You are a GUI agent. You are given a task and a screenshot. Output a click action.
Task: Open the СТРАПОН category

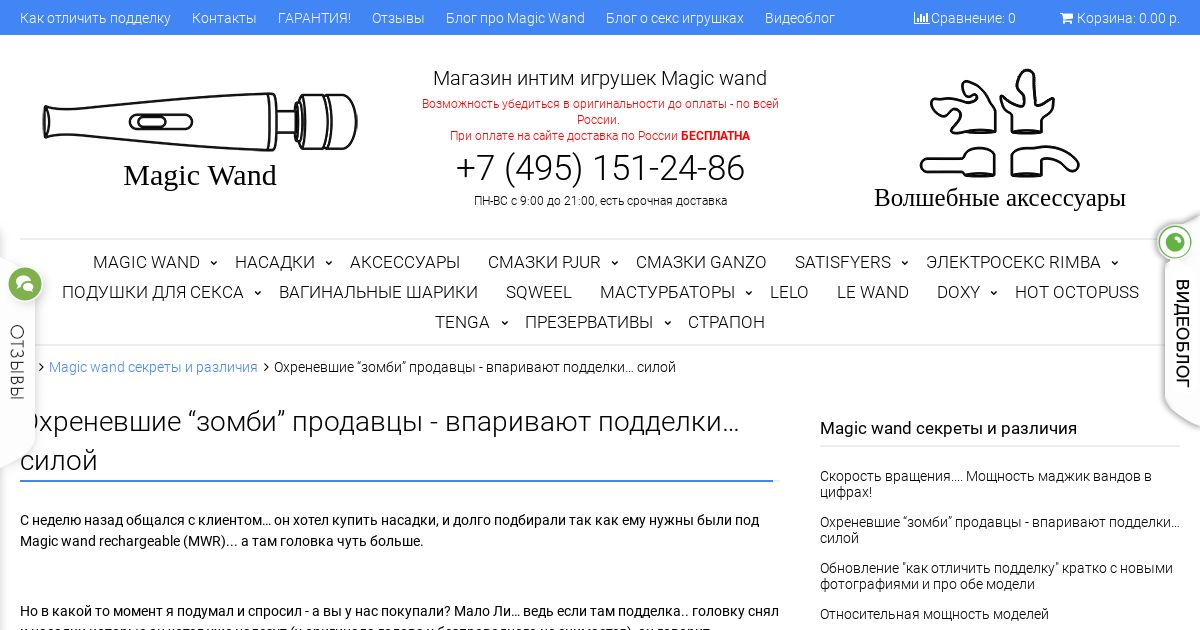726,322
